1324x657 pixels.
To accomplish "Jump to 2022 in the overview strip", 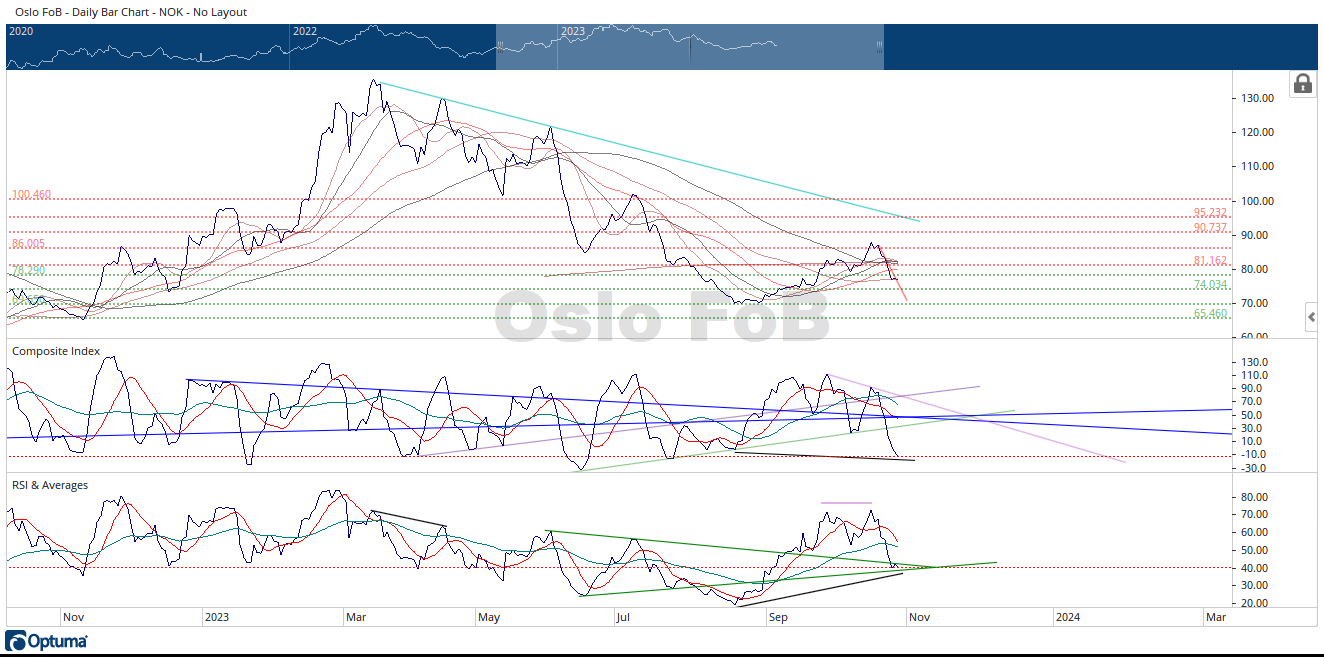I will [x=305, y=31].
